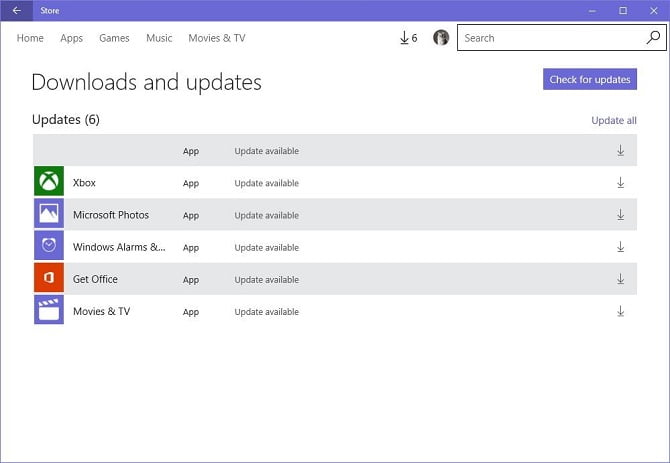Click the back arrow in the title bar

point(17,10)
